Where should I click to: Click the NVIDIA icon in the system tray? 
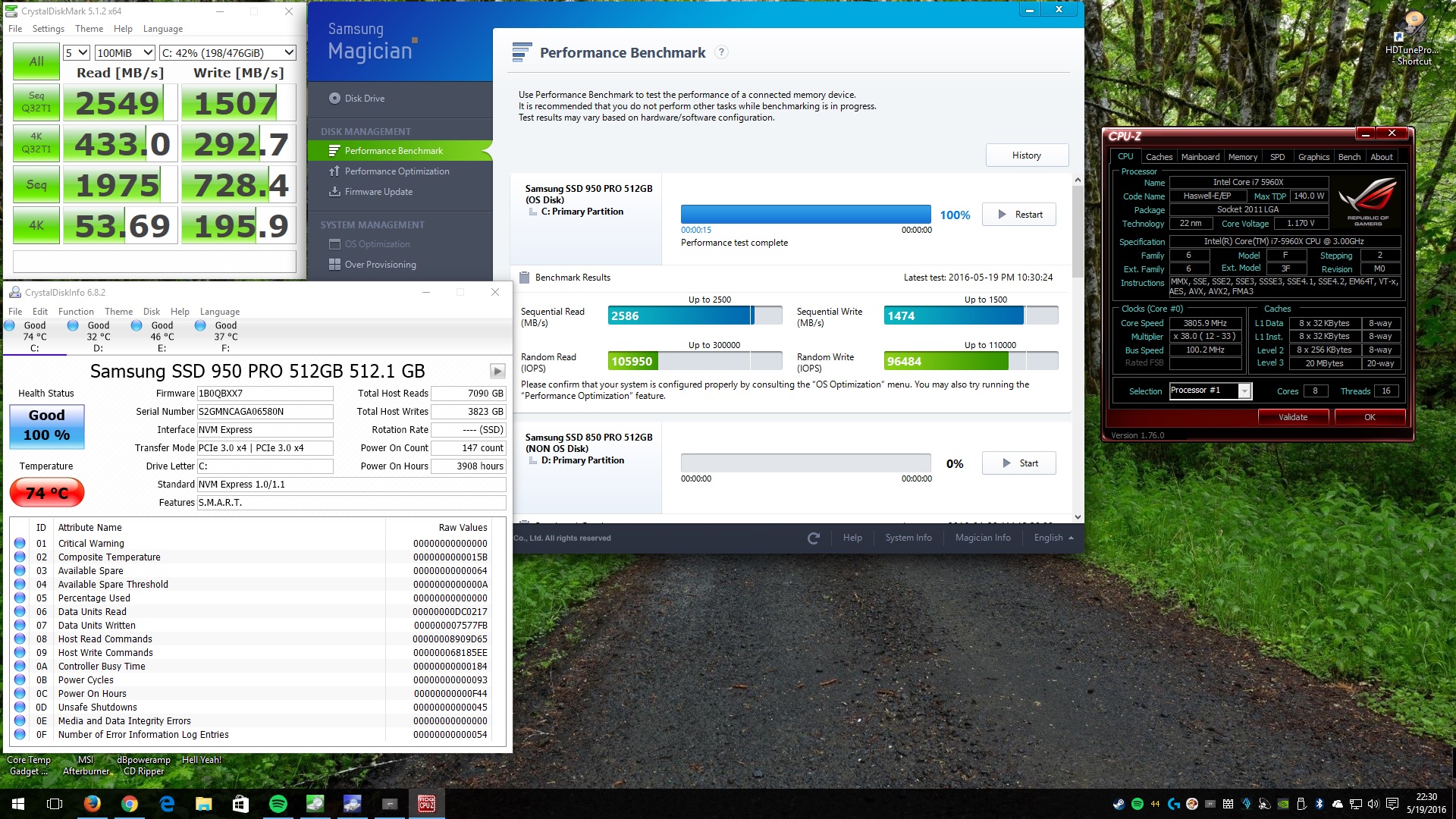click(x=1283, y=804)
